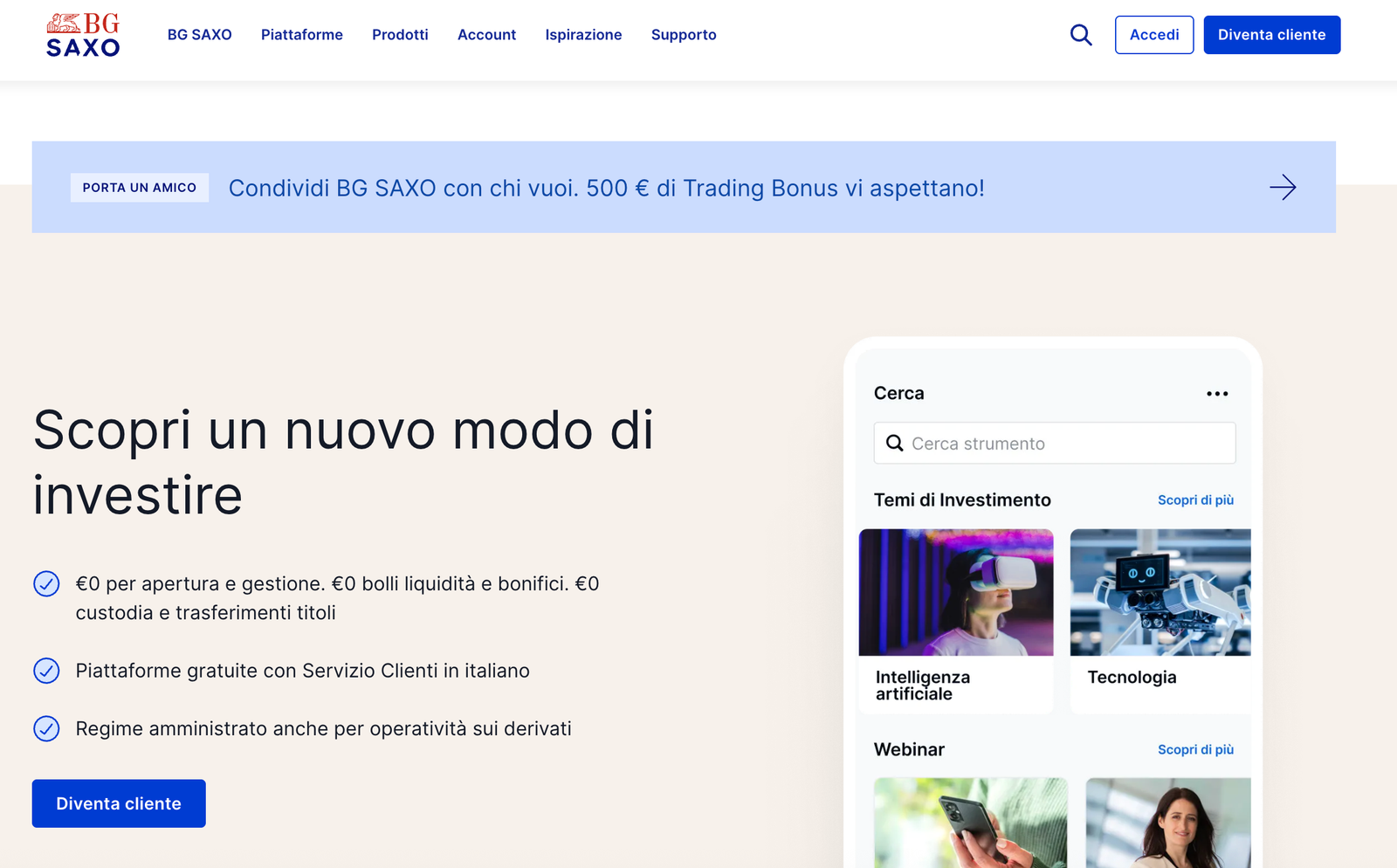Click the Piattaforme gratuite con Servizio Clienti text
Viewport: 1397px width, 868px height.
[302, 671]
